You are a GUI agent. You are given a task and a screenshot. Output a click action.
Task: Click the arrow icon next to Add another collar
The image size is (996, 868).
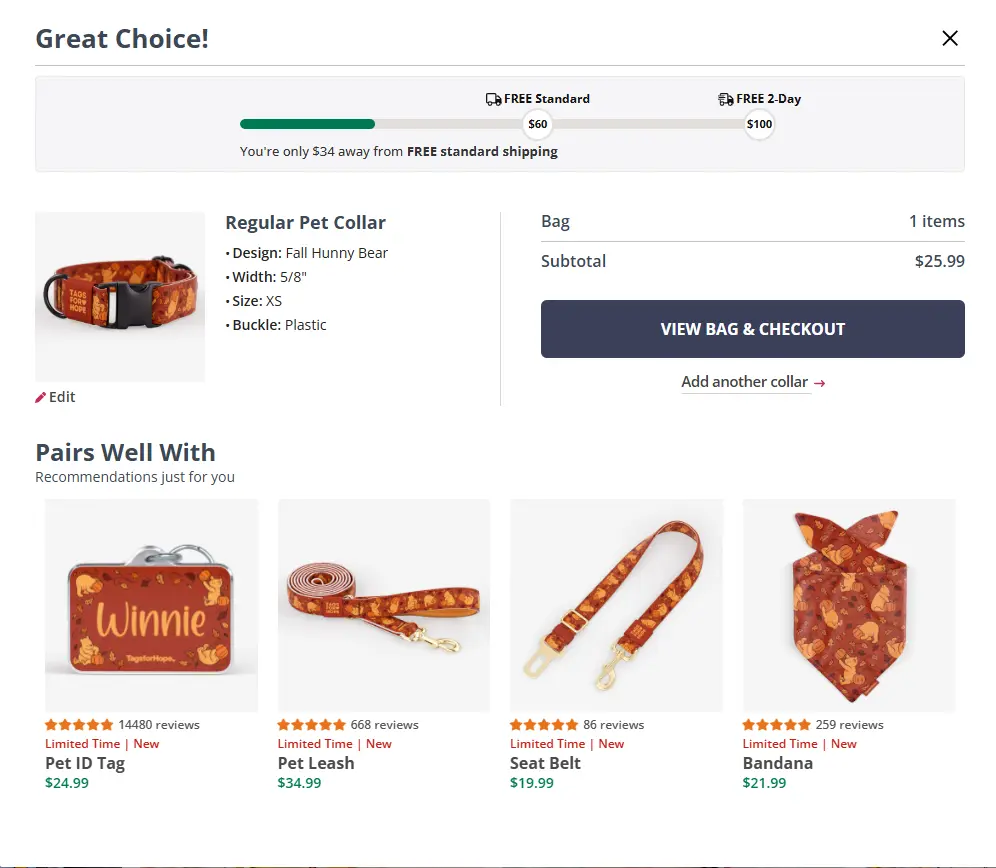pyautogui.click(x=819, y=382)
